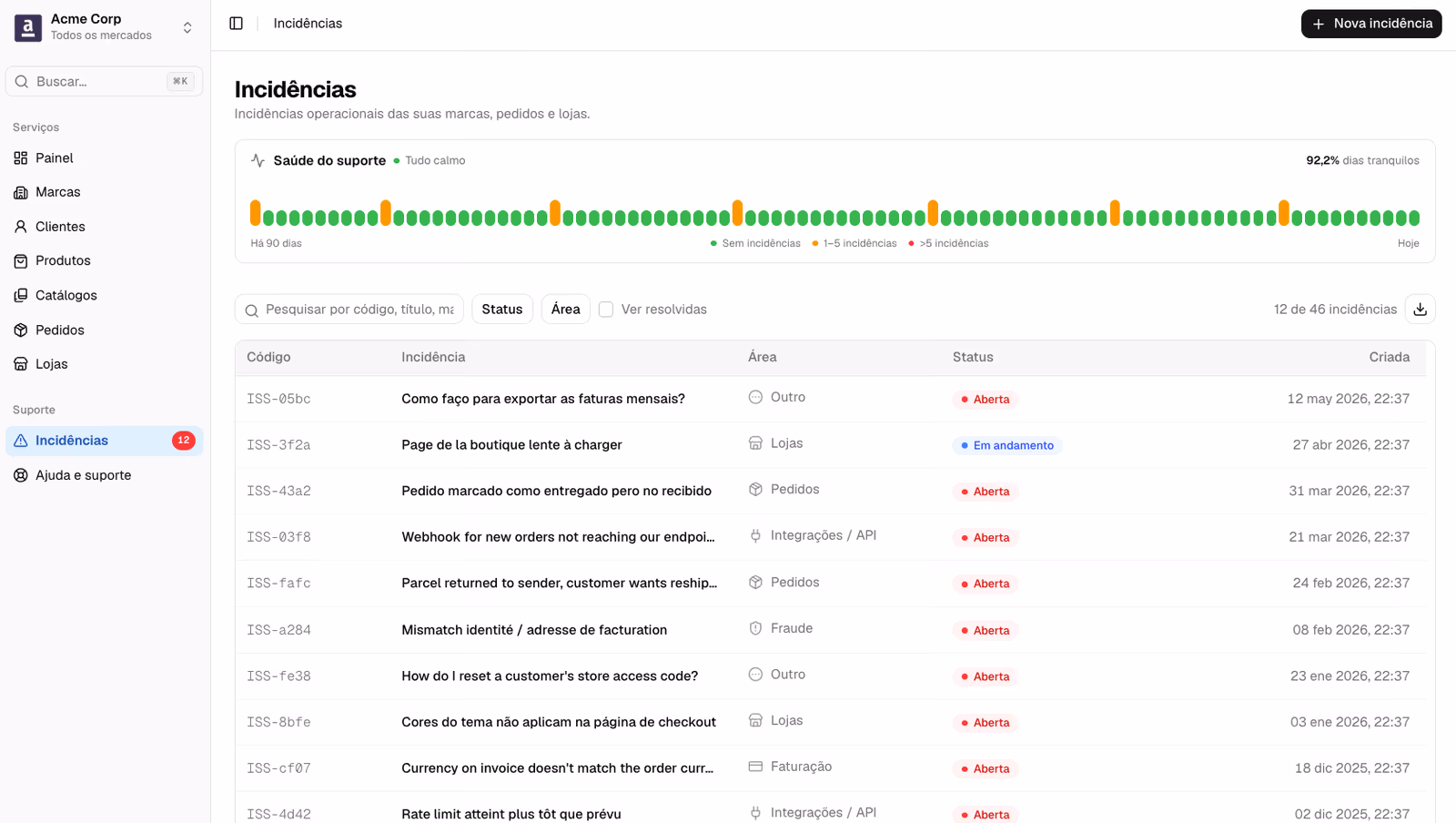This screenshot has width=1456, height=823.
Task: Click the red 12 badge on Incidências
Action: coord(184,441)
